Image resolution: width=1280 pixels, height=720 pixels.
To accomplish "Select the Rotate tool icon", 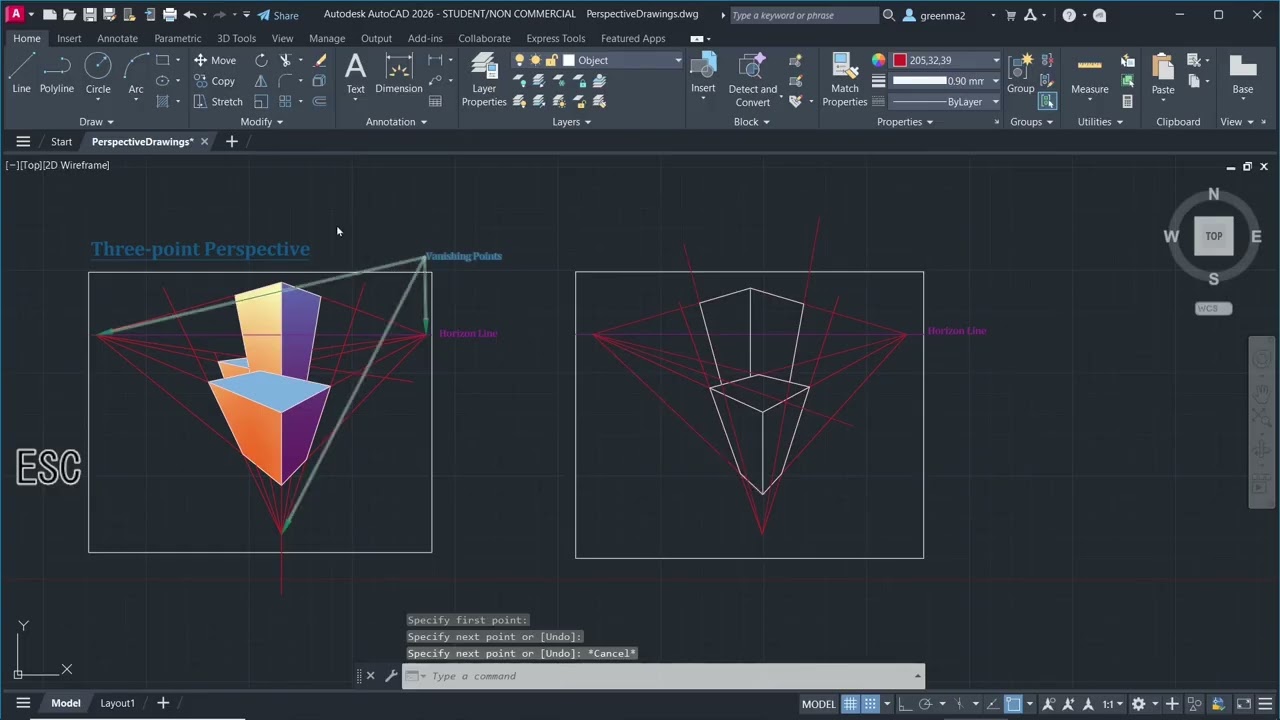I will [x=261, y=60].
